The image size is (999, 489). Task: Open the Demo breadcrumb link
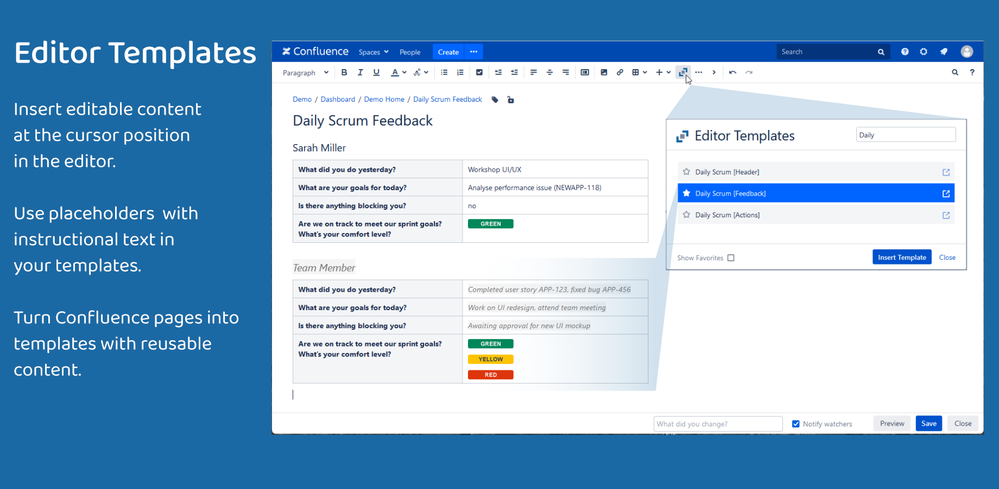[302, 100]
